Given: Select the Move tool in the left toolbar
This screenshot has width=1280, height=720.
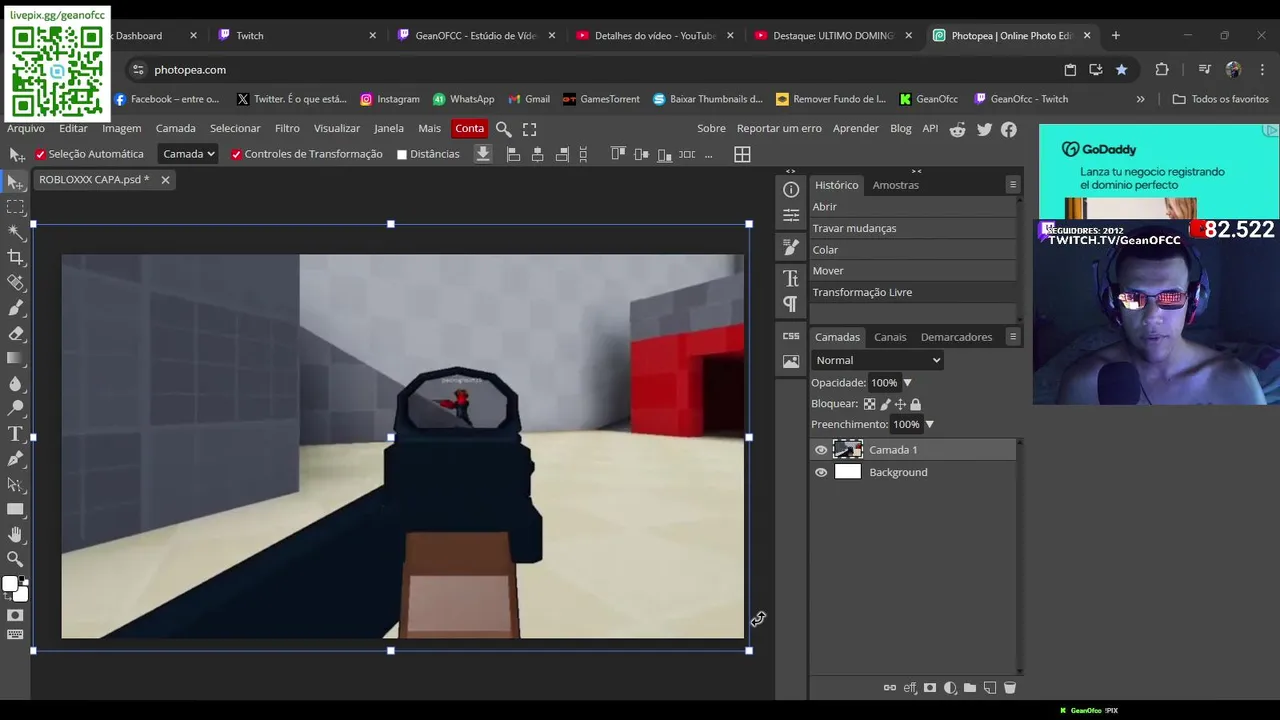Looking at the screenshot, I should pos(15,182).
